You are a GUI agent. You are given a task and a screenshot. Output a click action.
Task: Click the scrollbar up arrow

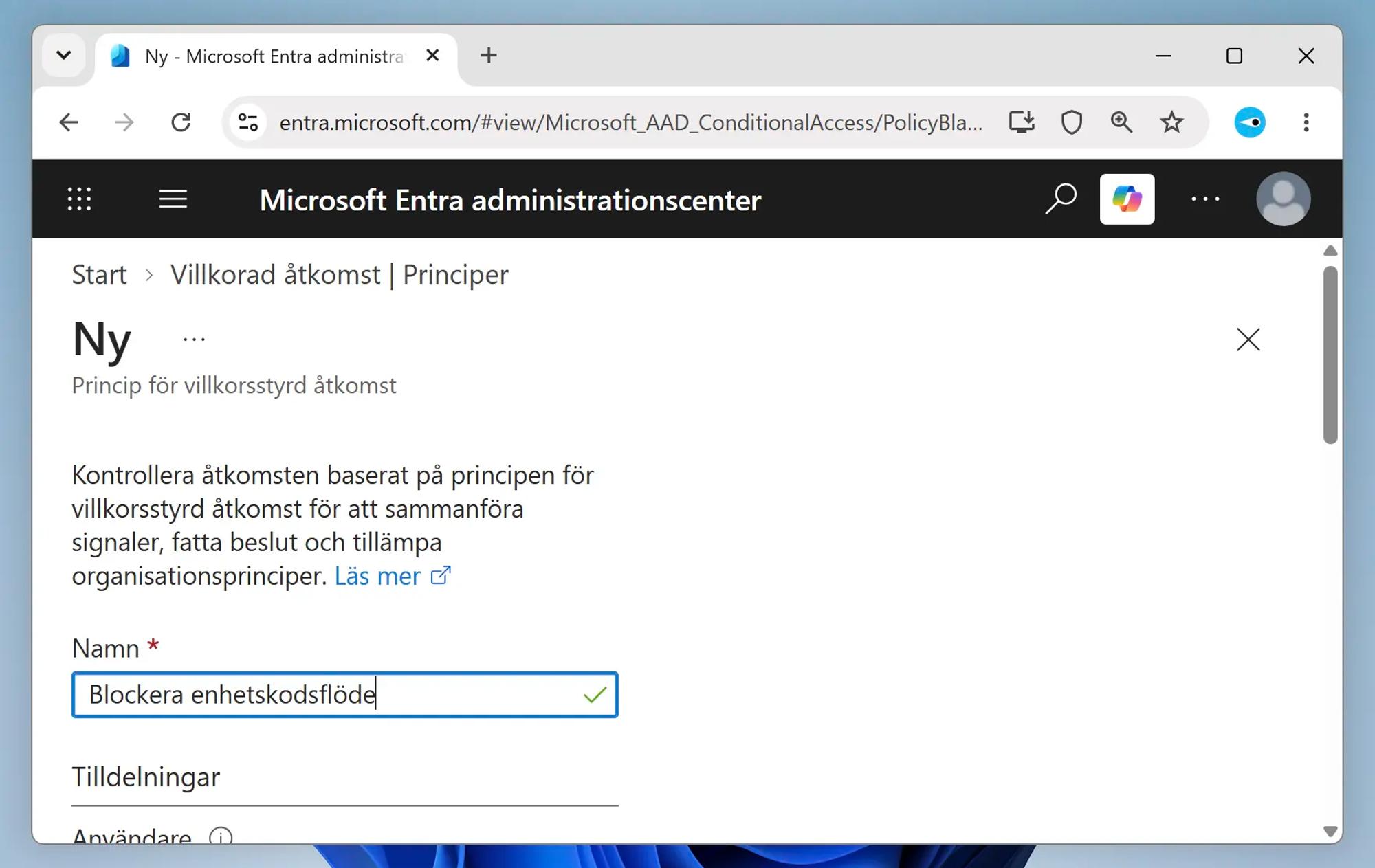coord(1330,251)
